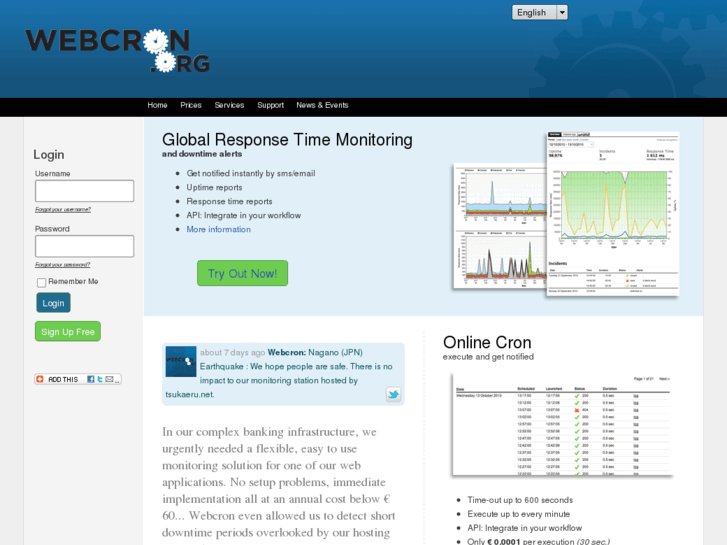Open the Support menu item
The image size is (727, 545).
pyautogui.click(x=270, y=105)
